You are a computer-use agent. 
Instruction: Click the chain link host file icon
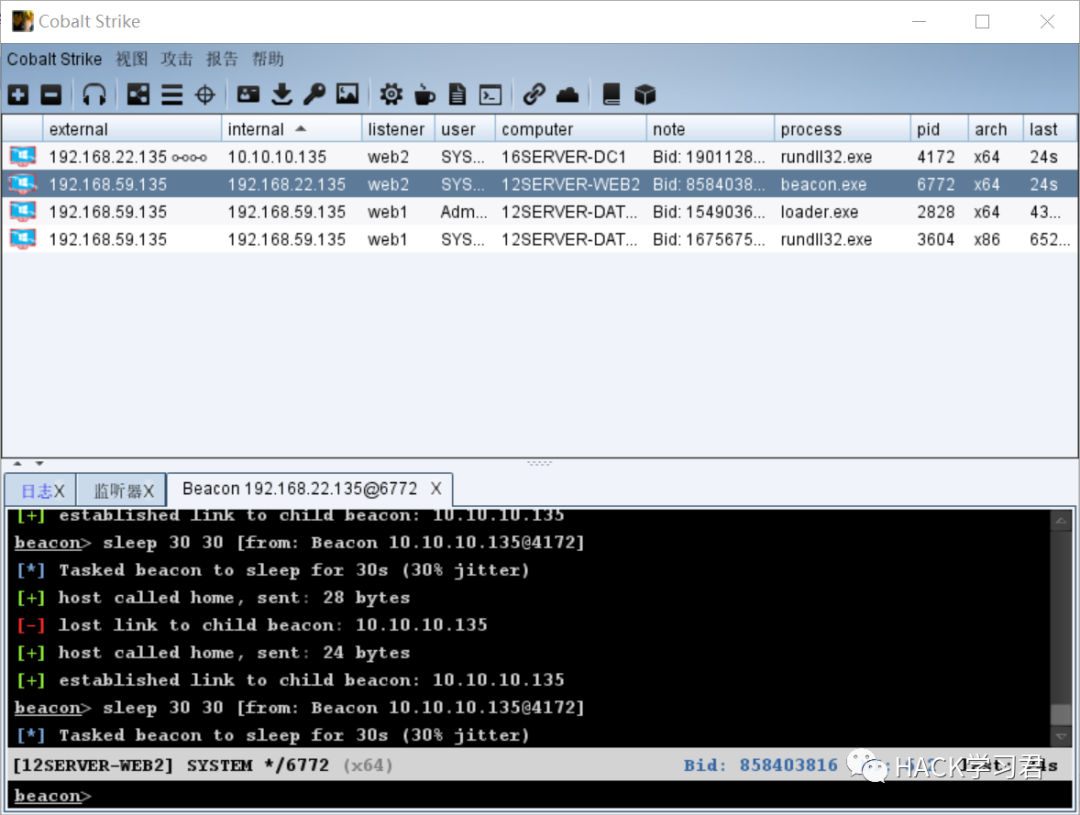click(x=534, y=94)
